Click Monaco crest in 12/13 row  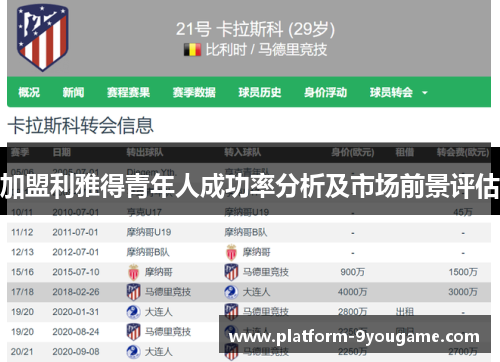point(231,252)
